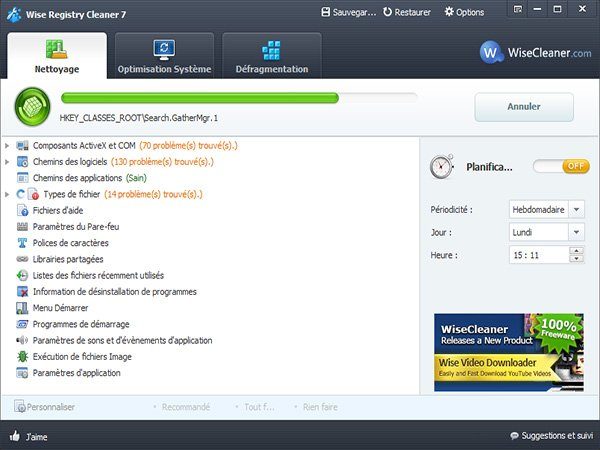The image size is (600, 450).
Task: Click the Options gear icon
Action: pos(449,12)
